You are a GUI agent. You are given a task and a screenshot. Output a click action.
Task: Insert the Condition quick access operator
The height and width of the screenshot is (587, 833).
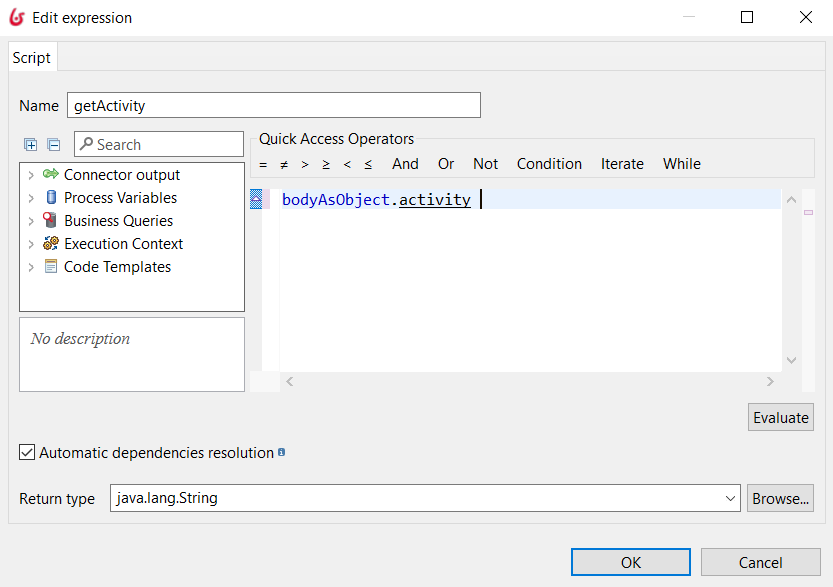coord(549,164)
